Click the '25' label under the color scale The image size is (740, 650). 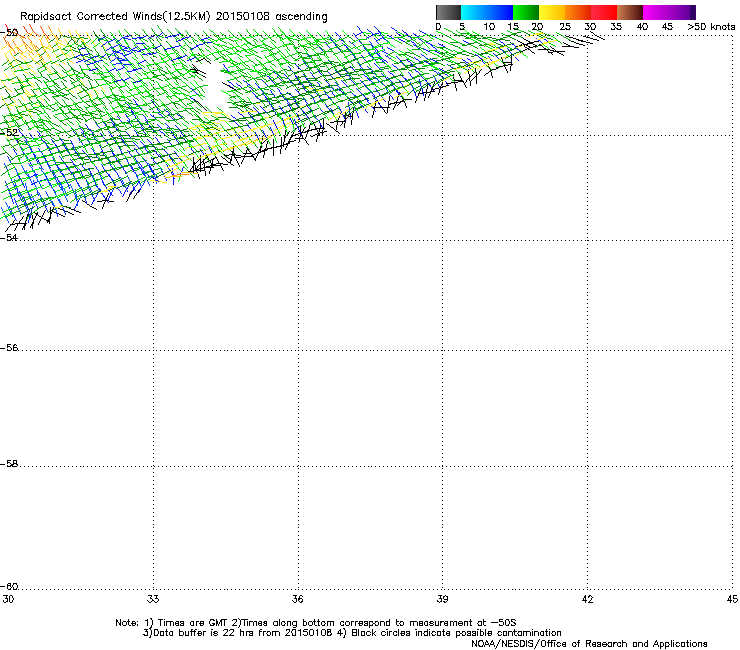pyautogui.click(x=565, y=27)
